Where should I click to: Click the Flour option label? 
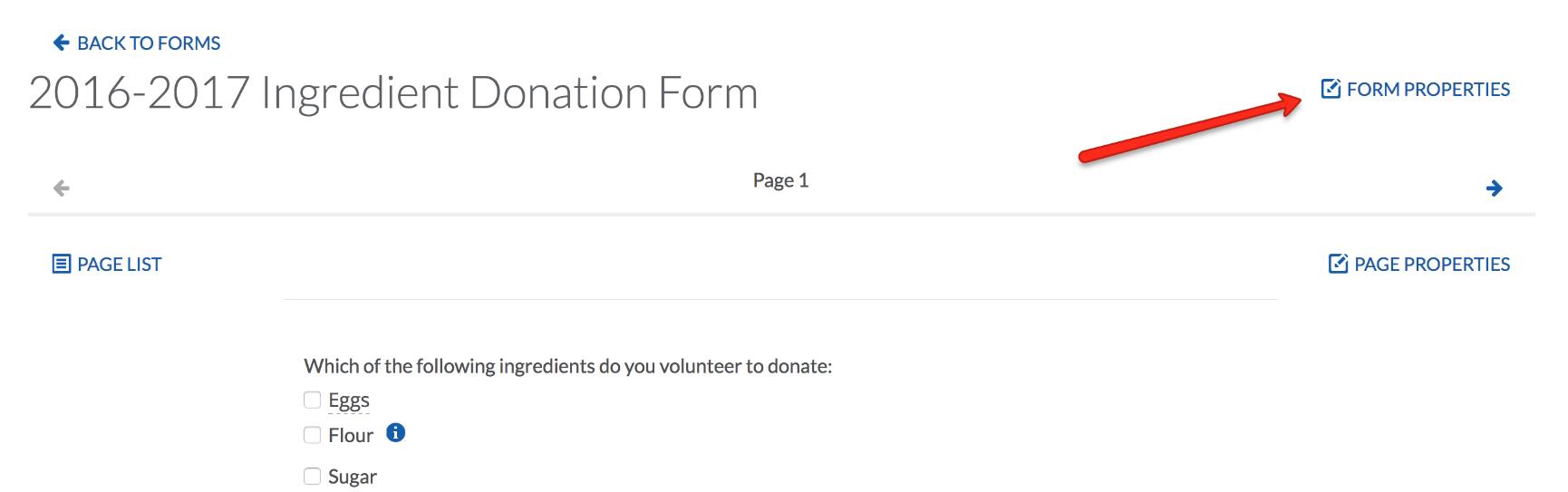tap(351, 436)
